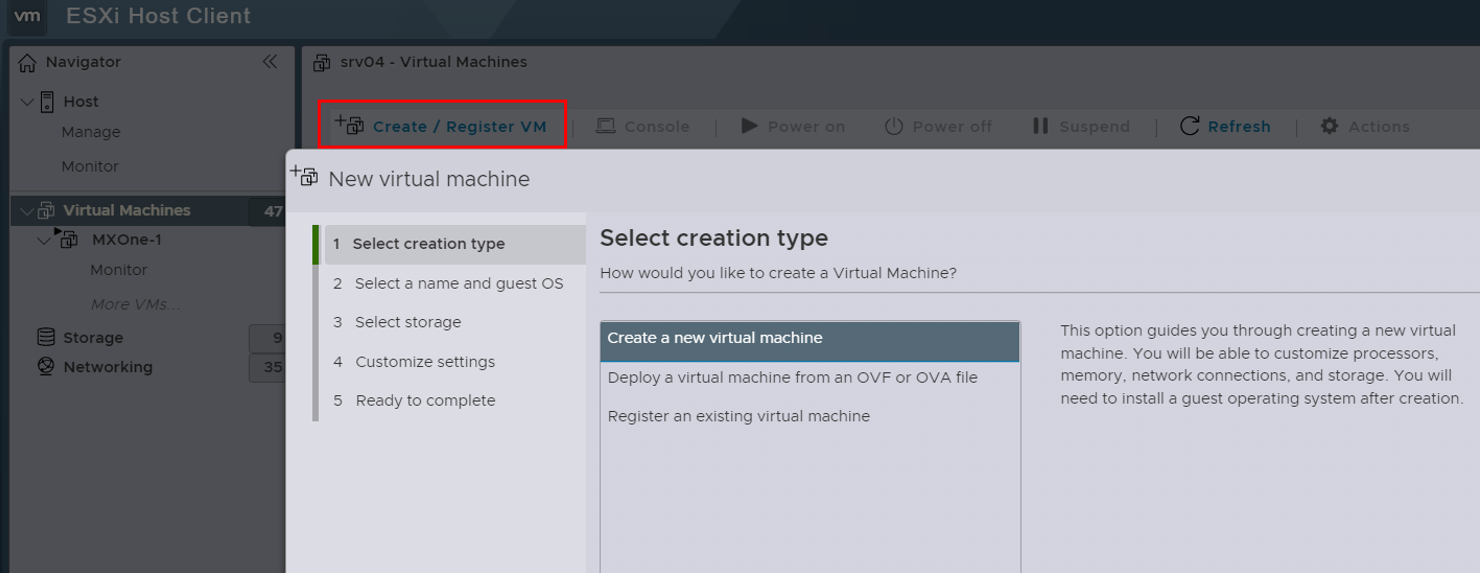The image size is (1480, 573).
Task: Click the question How would you like to create
Action: coord(778,273)
